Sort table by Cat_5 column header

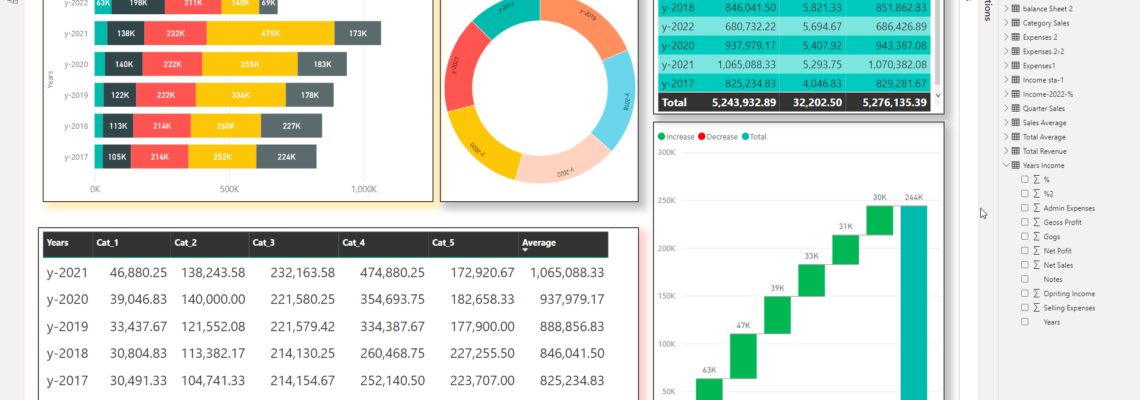coord(473,244)
